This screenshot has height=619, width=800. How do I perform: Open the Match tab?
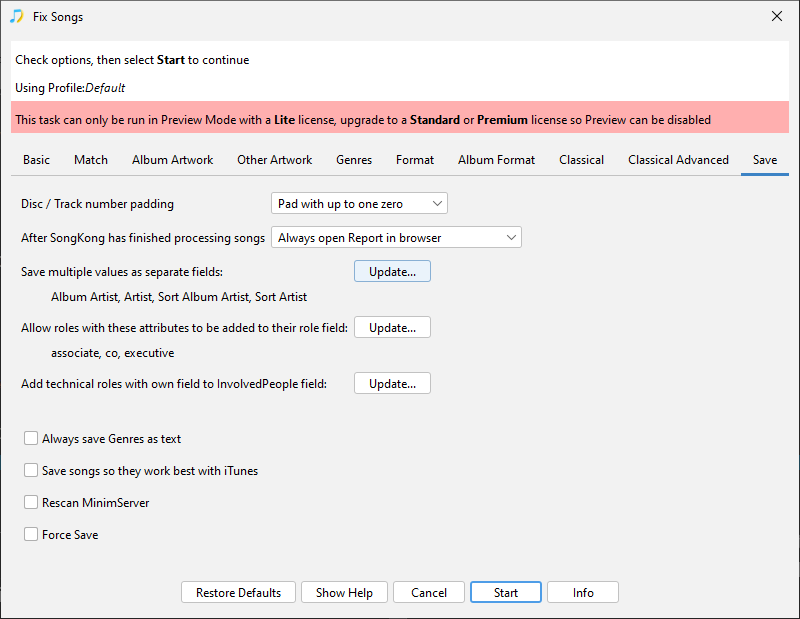pyautogui.click(x=91, y=160)
